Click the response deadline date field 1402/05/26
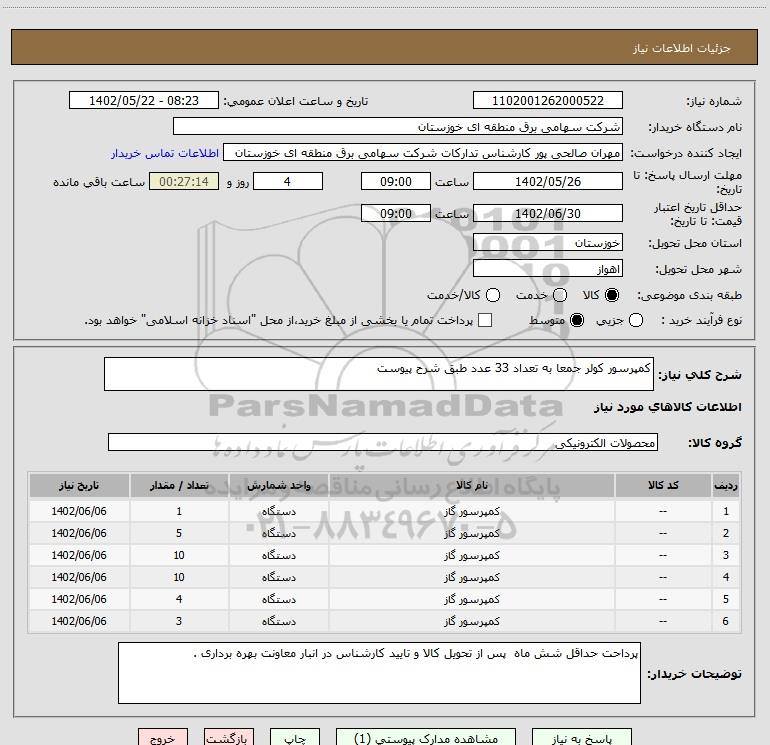 point(547,181)
